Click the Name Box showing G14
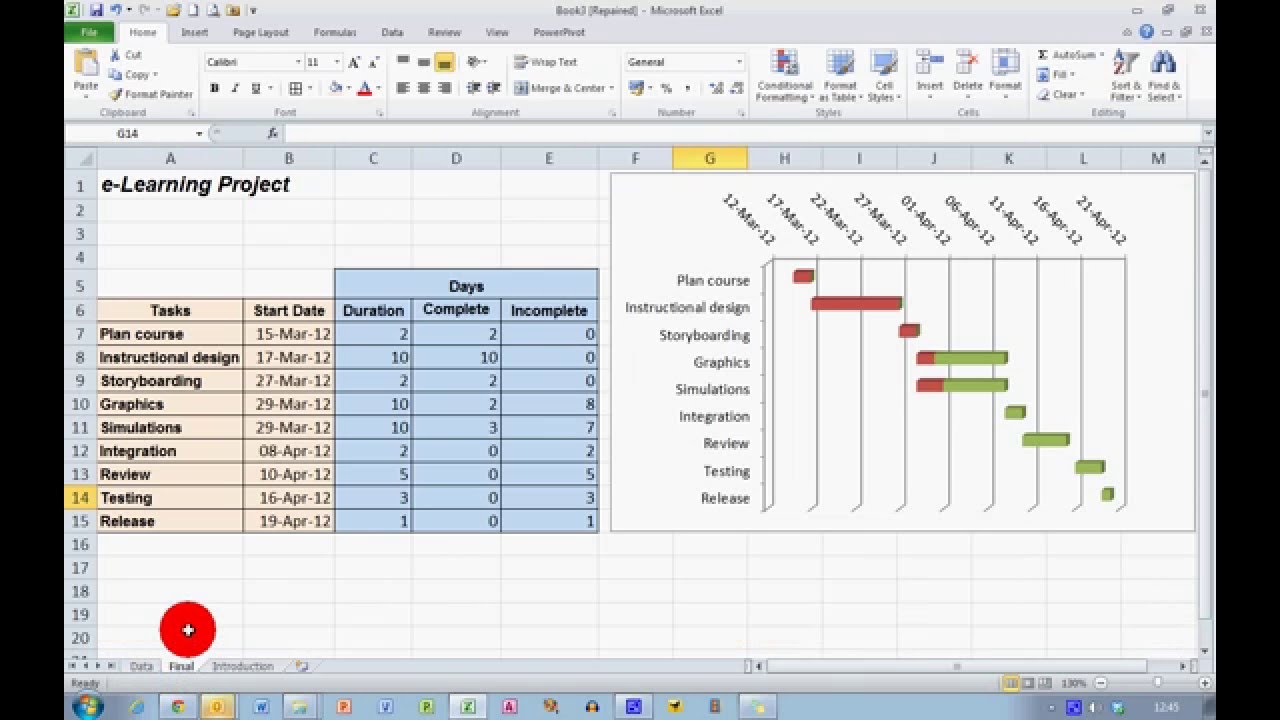Viewport: 1280px width, 720px height. point(128,133)
